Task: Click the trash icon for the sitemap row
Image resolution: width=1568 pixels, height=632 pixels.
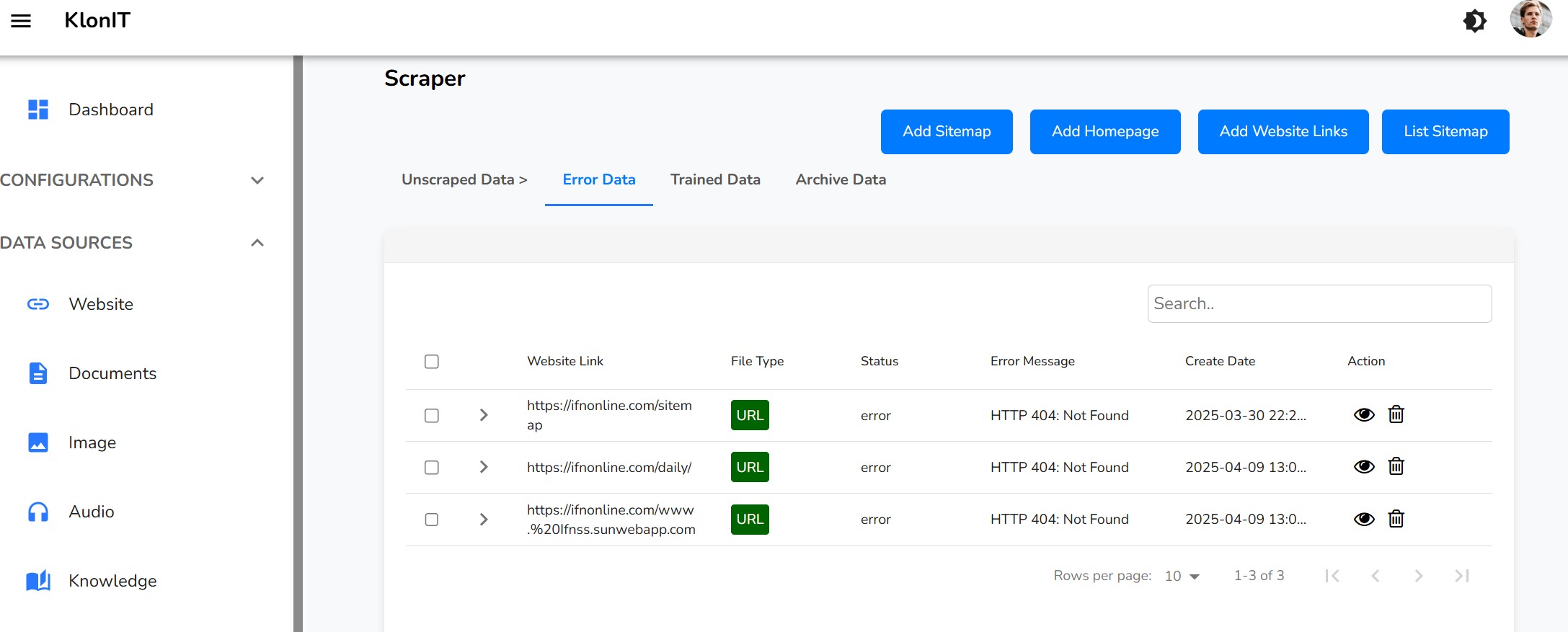Action: (1396, 415)
